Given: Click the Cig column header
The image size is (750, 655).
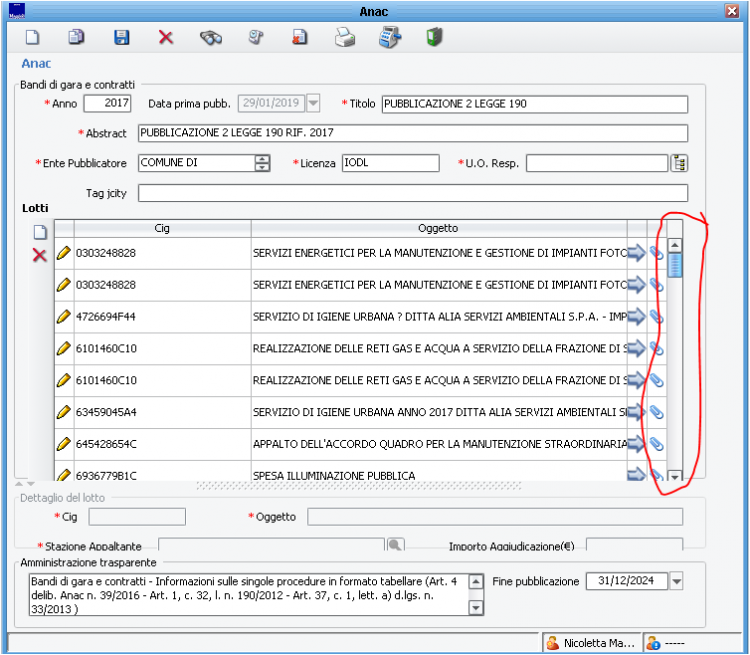Looking at the screenshot, I should click(x=162, y=229).
